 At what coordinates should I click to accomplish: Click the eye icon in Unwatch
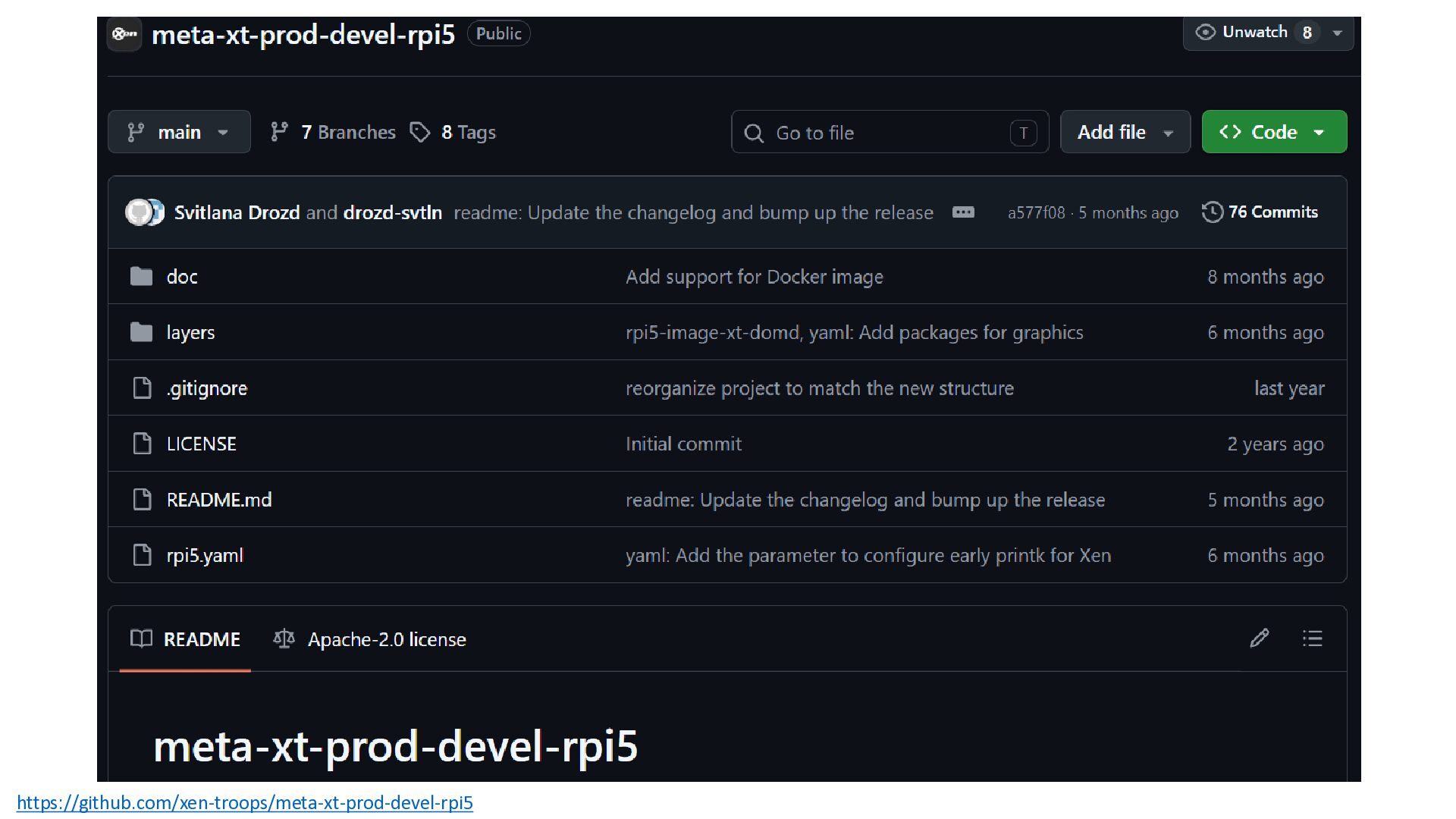[x=1205, y=33]
